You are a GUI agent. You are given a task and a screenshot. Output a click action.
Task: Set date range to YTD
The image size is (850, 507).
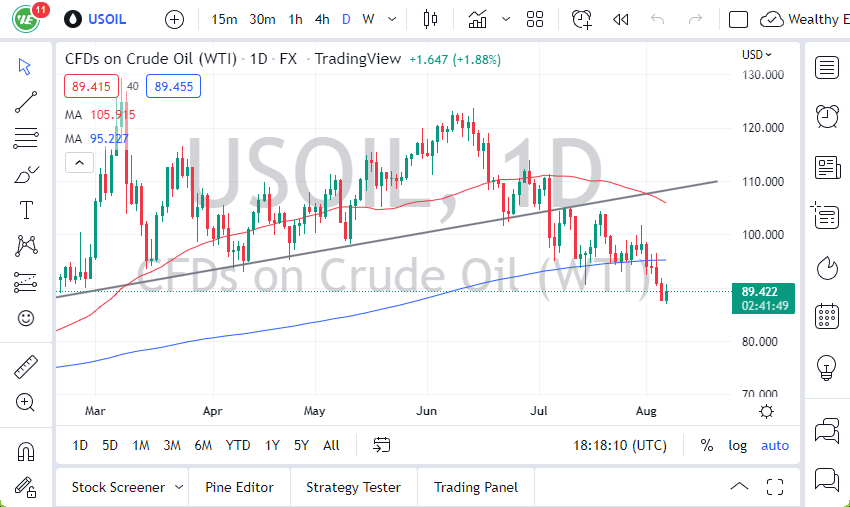238,445
